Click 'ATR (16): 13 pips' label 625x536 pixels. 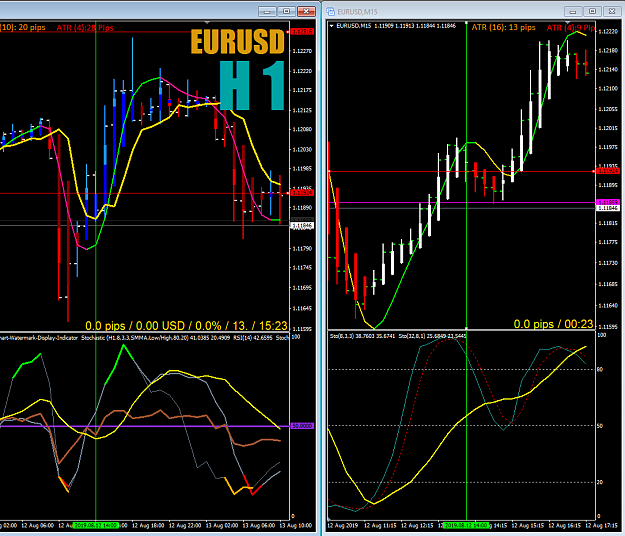click(x=503, y=27)
